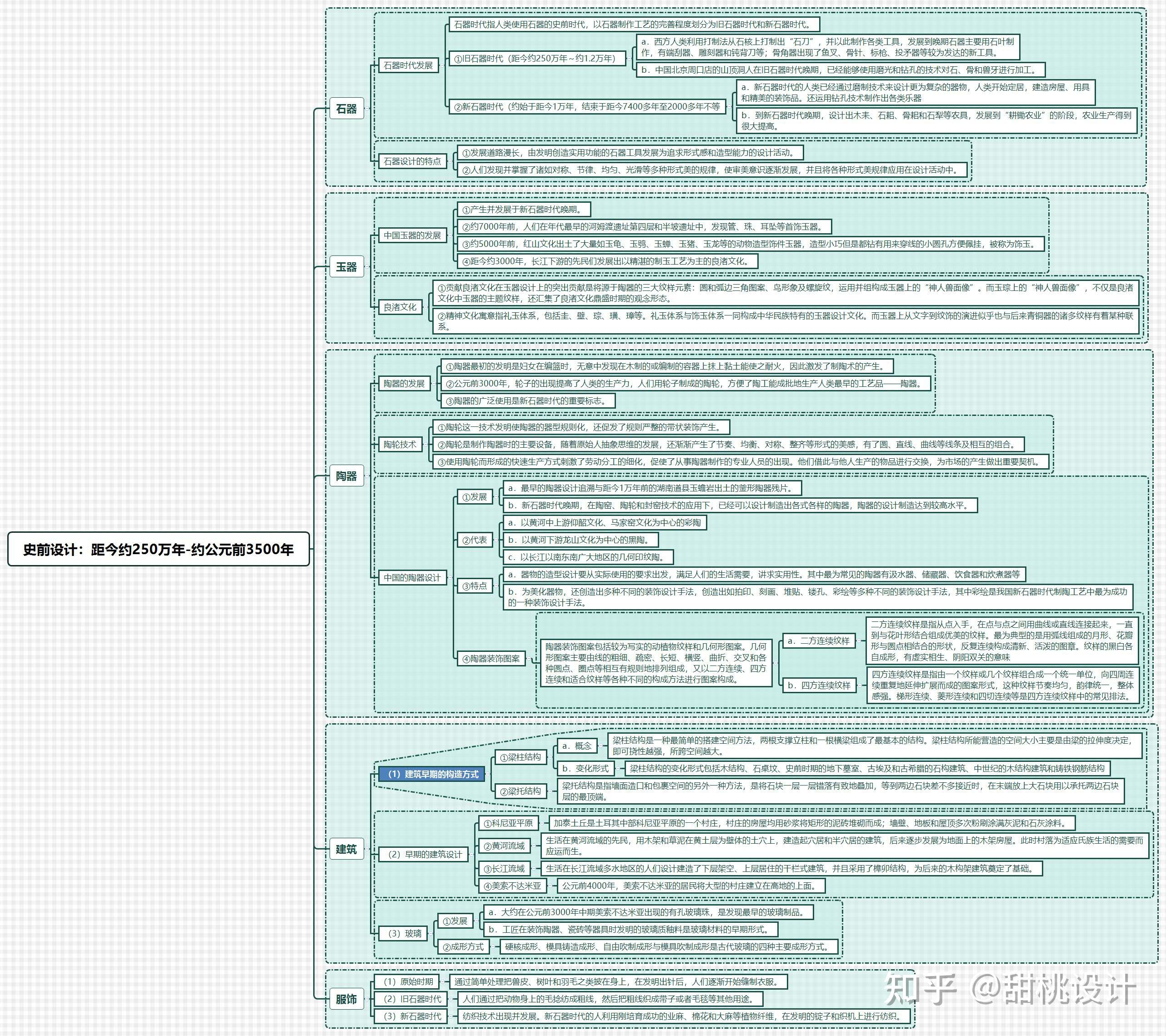Click note 人们通过把动物身上的毛捻纺成粗线
This screenshot has width=1166, height=1036.
click(x=611, y=999)
